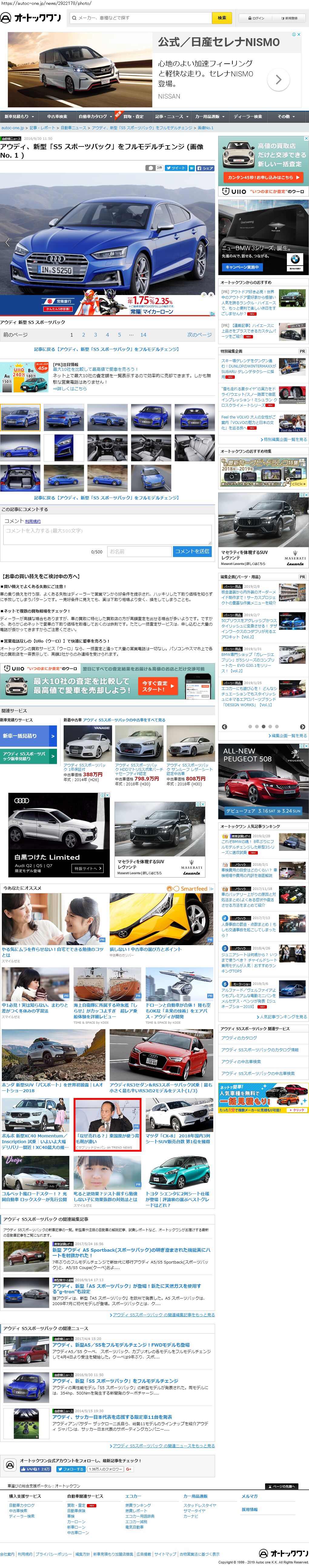Open the 買取・査定 navigation tab
309x1568 pixels.
coord(133,116)
